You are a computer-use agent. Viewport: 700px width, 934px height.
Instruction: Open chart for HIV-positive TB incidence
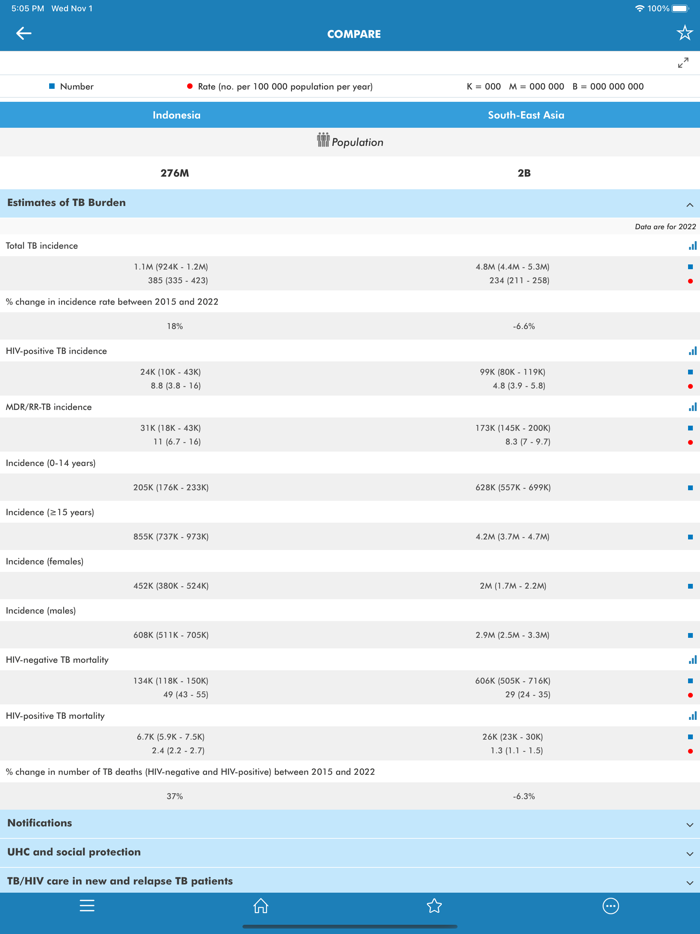[692, 351]
